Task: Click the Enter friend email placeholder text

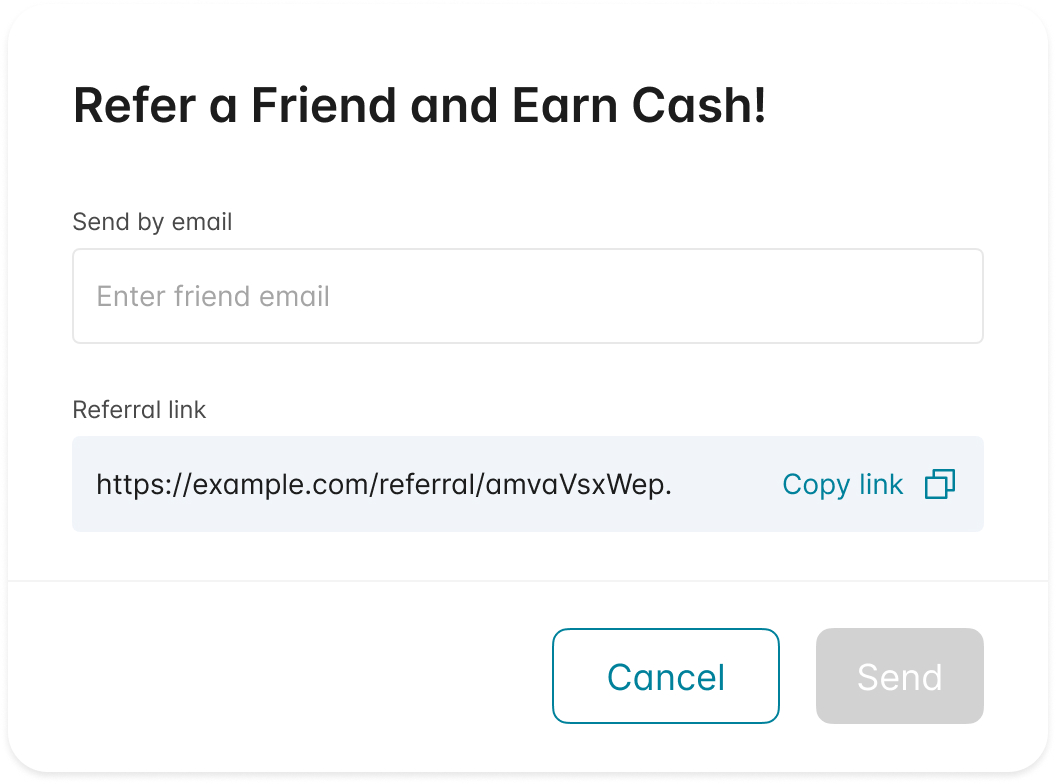Action: click(213, 296)
